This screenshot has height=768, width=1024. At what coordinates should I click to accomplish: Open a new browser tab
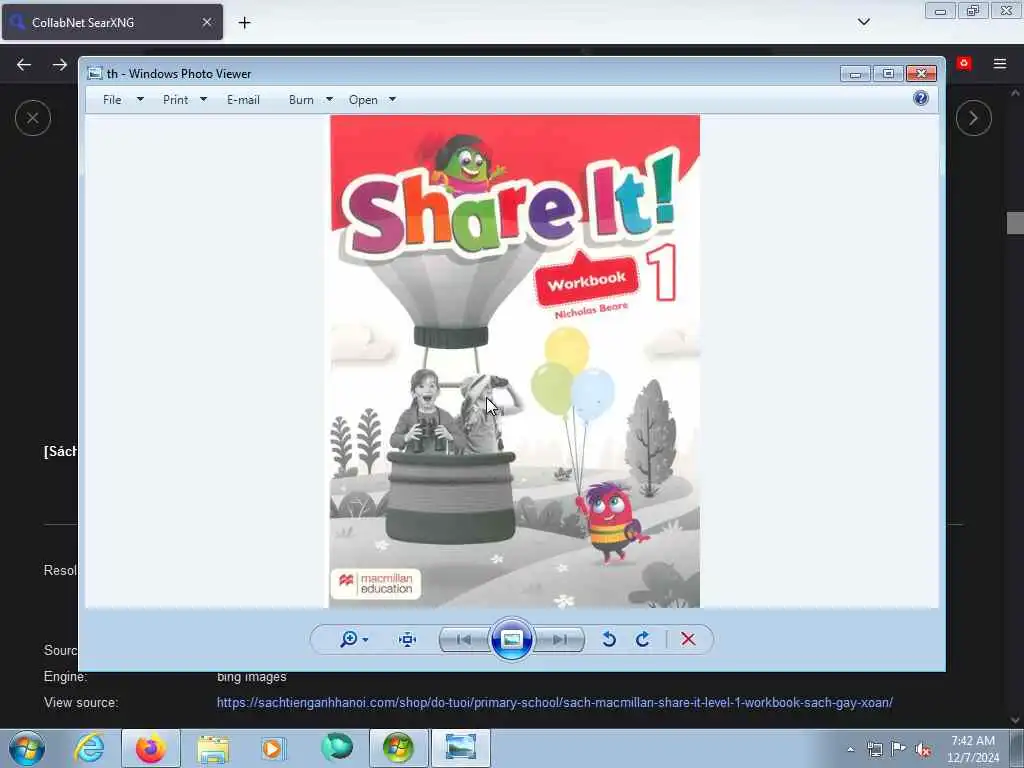point(244,23)
